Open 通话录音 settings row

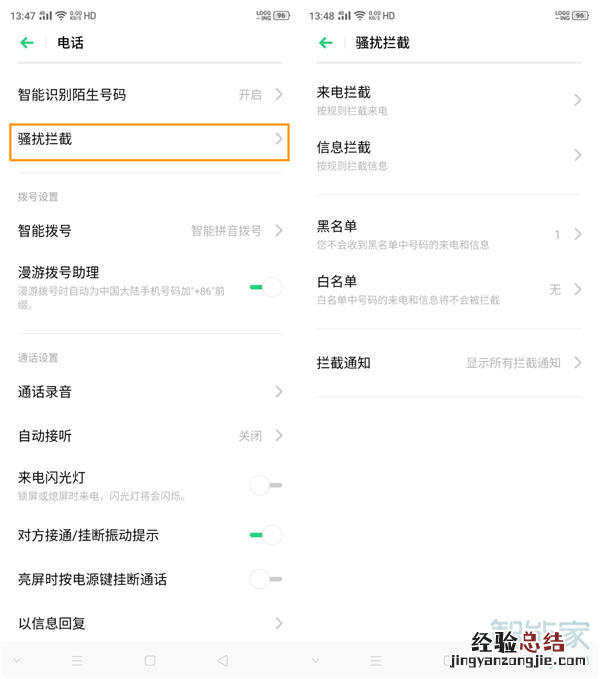coord(149,392)
